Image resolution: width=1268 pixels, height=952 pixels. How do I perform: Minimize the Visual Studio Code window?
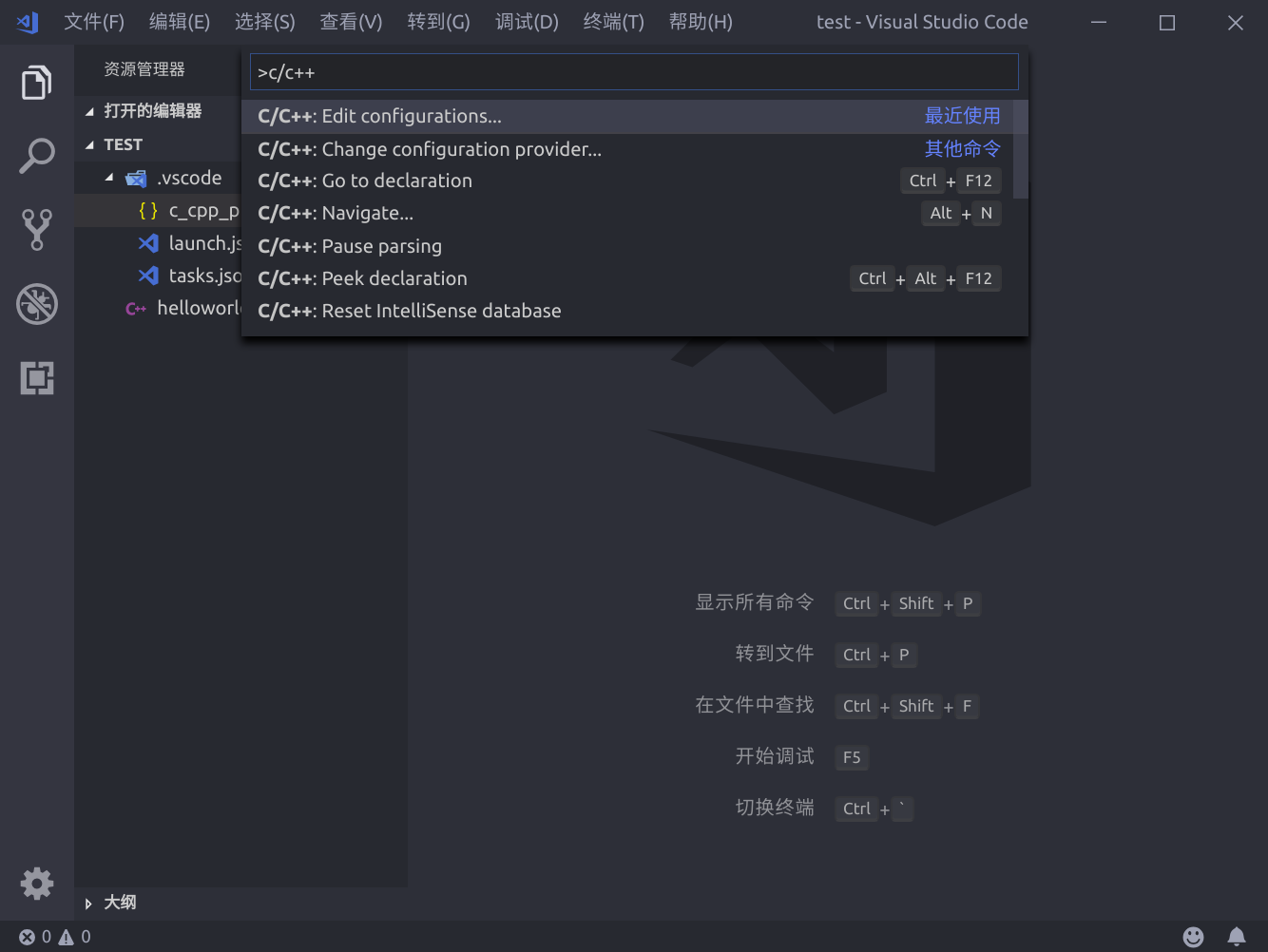(x=1099, y=22)
